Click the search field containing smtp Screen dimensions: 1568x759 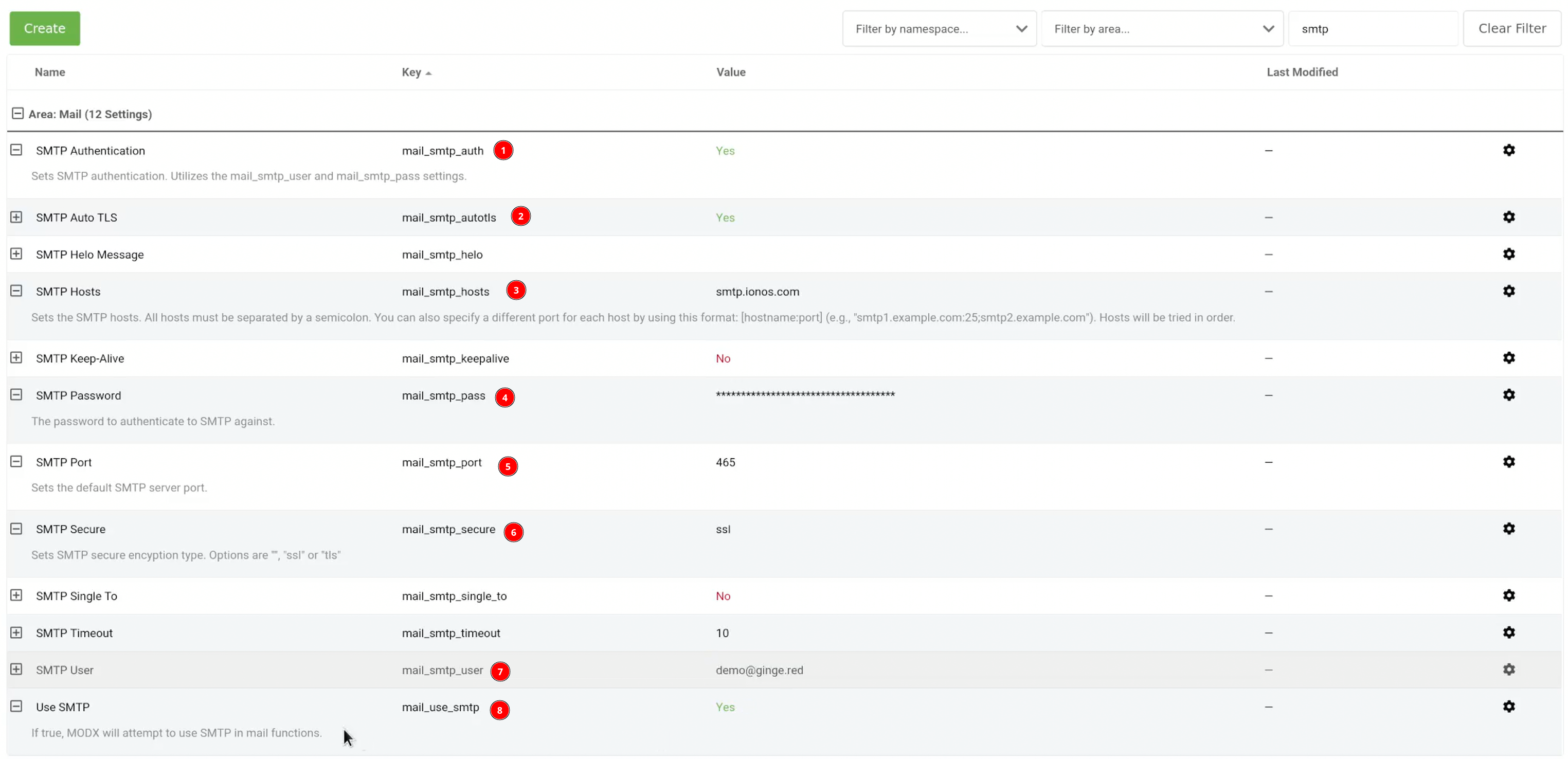1372,29
